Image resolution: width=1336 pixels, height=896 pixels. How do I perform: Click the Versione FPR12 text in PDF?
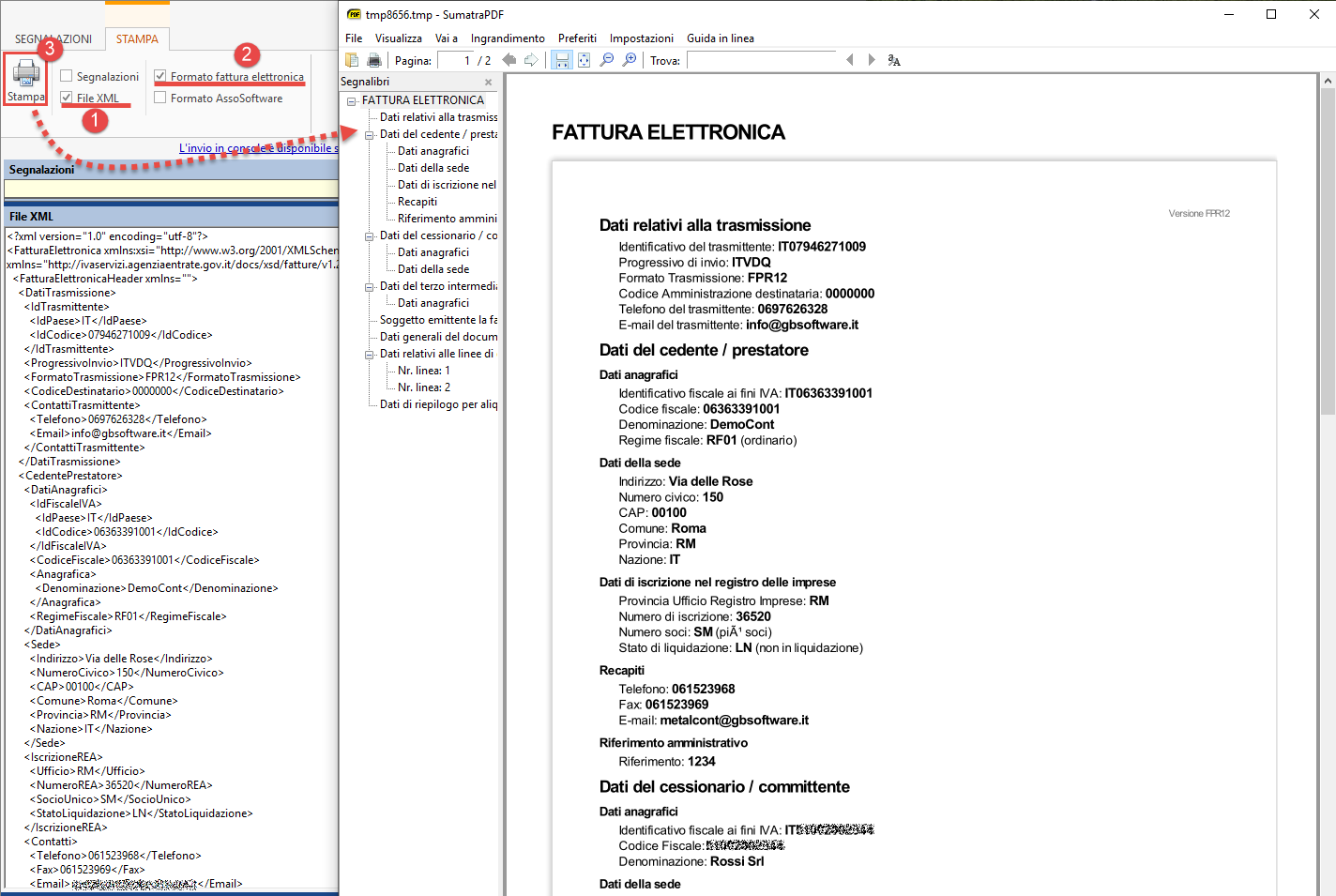click(1199, 214)
